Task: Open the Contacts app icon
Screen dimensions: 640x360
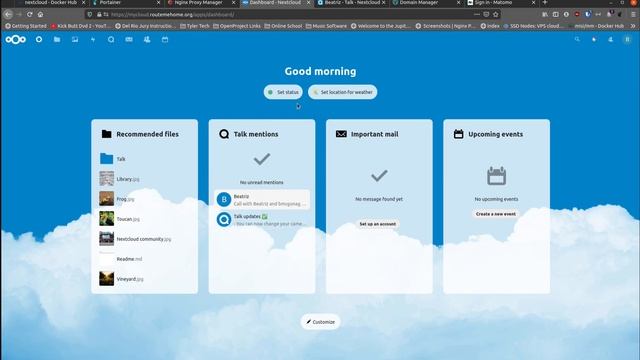Action: tap(147, 40)
